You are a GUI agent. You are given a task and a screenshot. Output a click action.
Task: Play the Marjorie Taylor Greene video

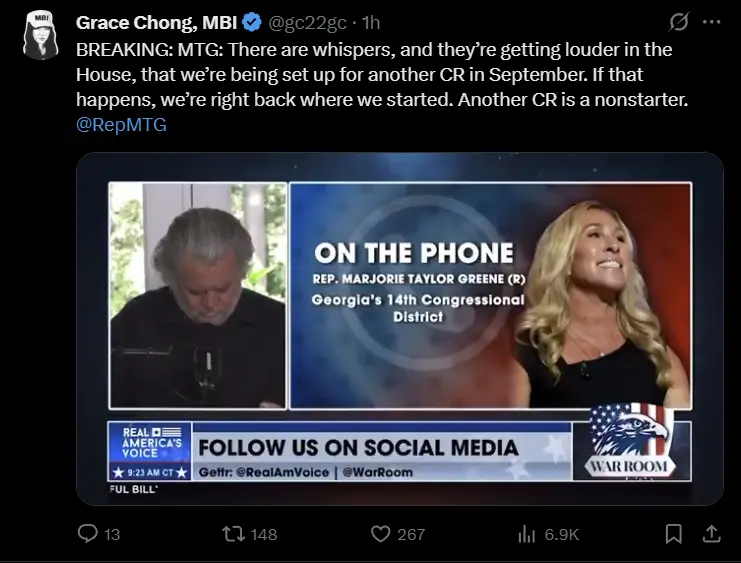pyautogui.click(x=400, y=329)
